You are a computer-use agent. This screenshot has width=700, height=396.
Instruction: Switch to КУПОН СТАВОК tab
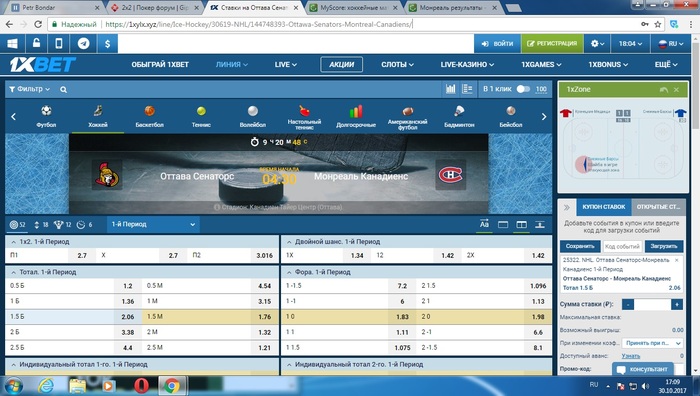[604, 207]
